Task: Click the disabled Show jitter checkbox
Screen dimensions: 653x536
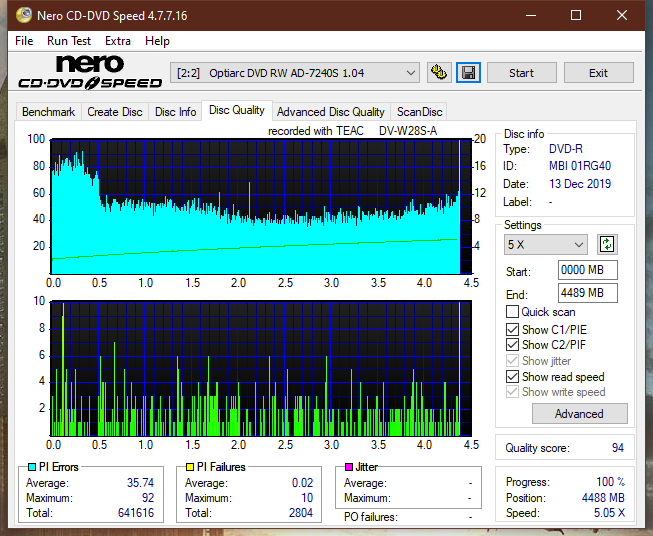Action: [512, 361]
